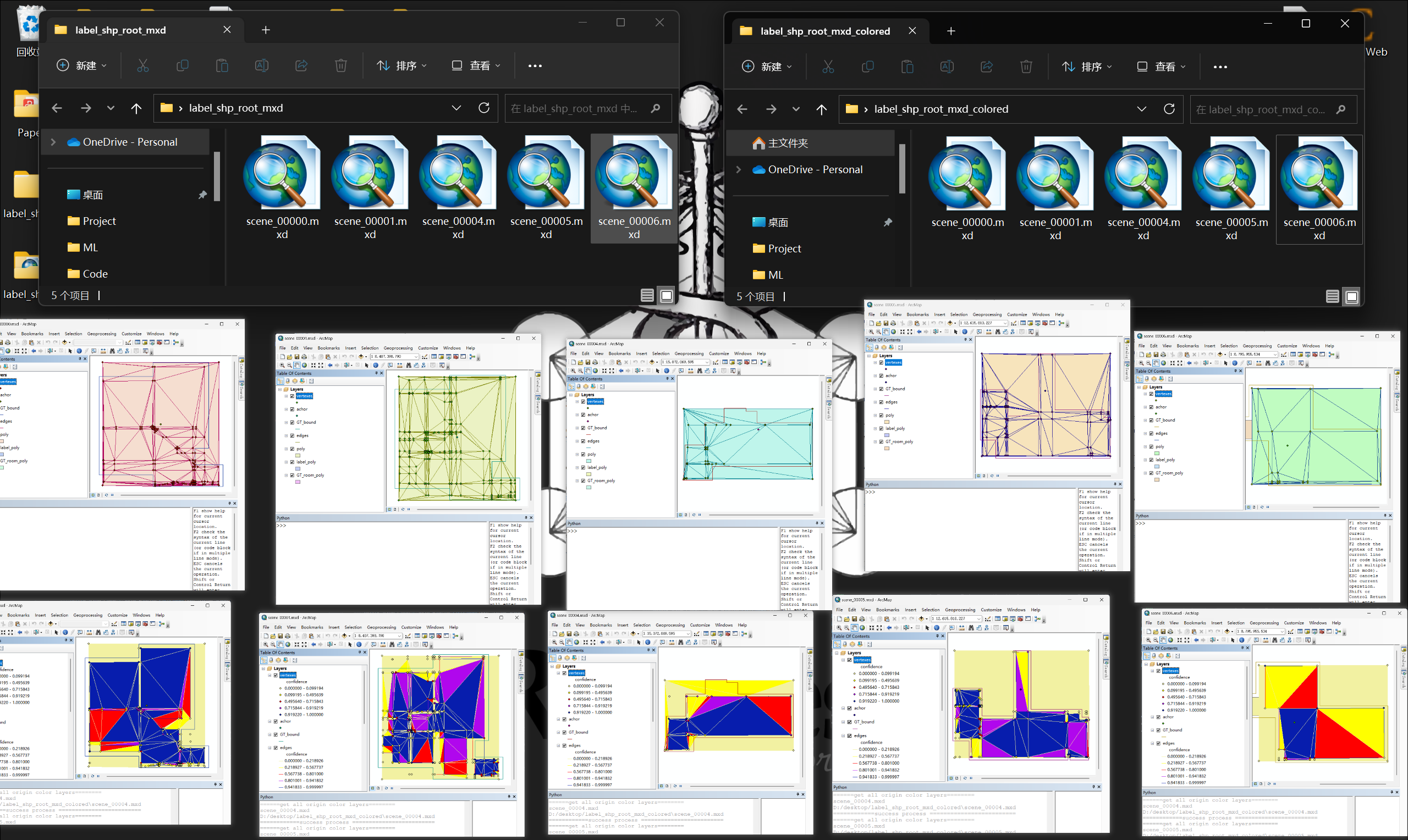
Task: Open 查看 view dropdown in label_shp_root_mxd_colored window
Action: pos(1160,67)
